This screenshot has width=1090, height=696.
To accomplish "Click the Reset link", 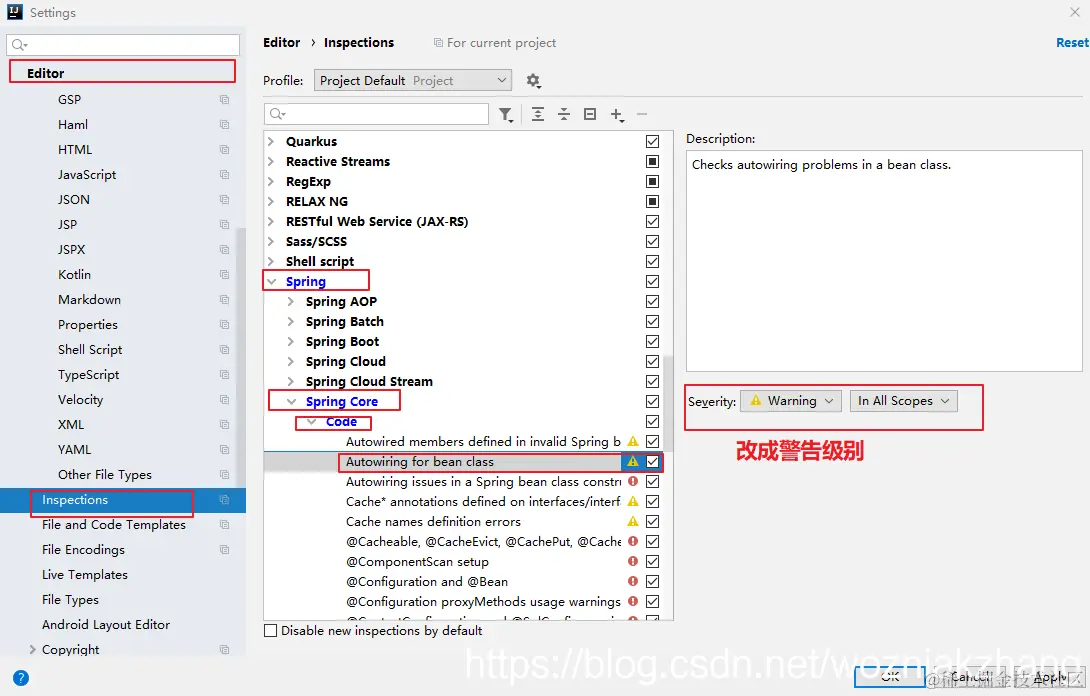I will pyautogui.click(x=1072, y=42).
